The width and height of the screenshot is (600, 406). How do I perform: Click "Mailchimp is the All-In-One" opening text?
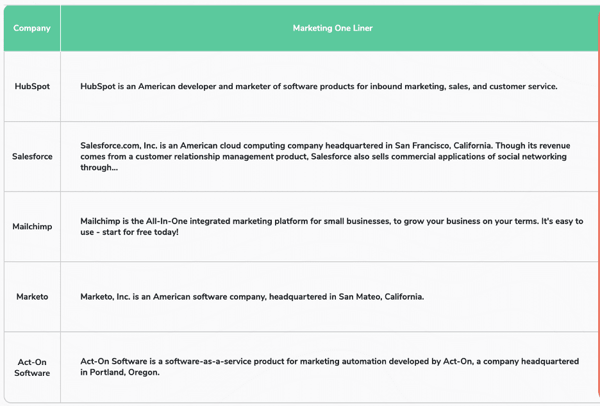[x=139, y=221]
